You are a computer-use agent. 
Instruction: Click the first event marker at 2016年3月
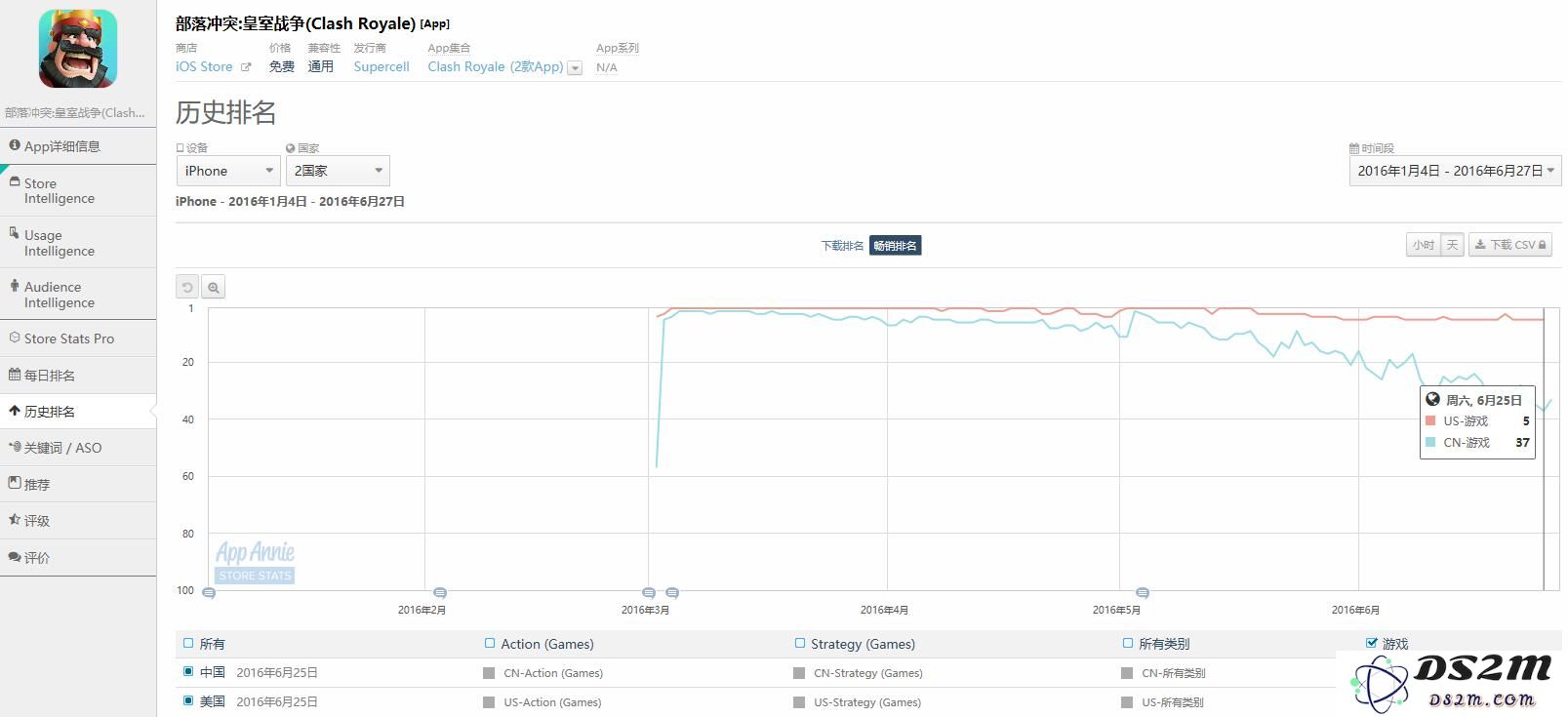pyautogui.click(x=649, y=592)
